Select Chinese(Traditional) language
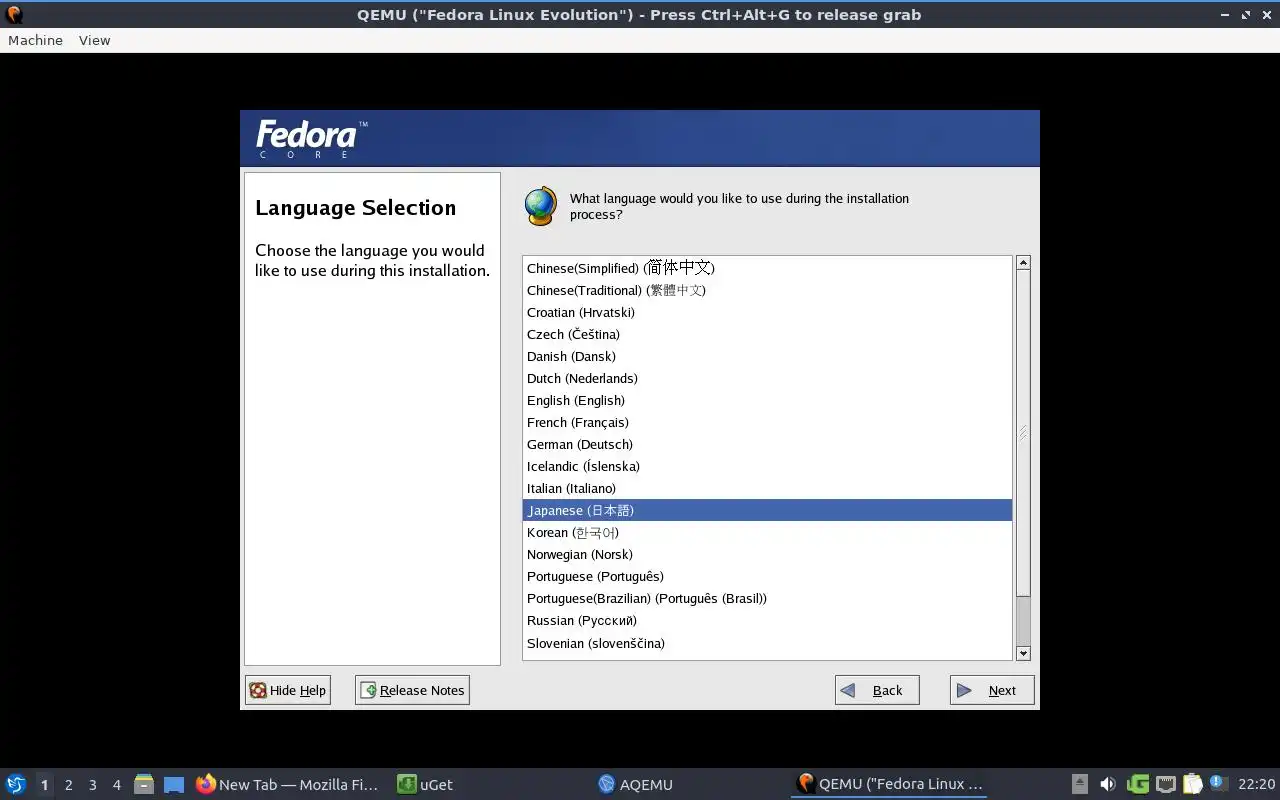Viewport: 1280px width, 800px height. point(767,290)
